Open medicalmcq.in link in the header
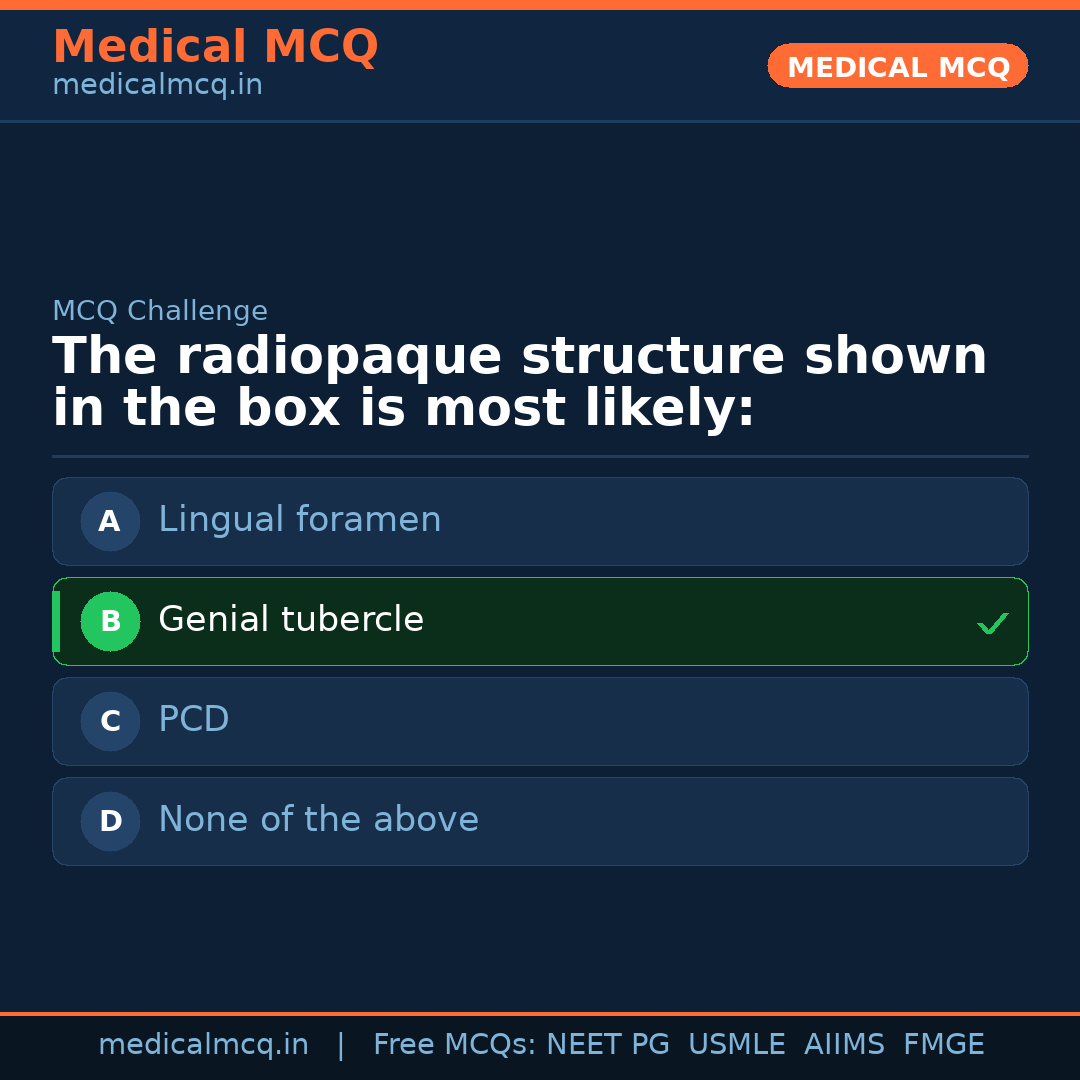1080x1080 pixels. [156, 84]
